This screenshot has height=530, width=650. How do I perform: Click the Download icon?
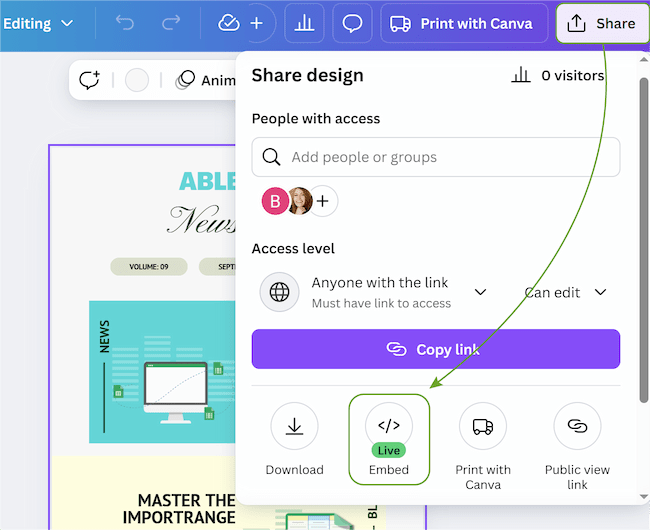click(294, 426)
